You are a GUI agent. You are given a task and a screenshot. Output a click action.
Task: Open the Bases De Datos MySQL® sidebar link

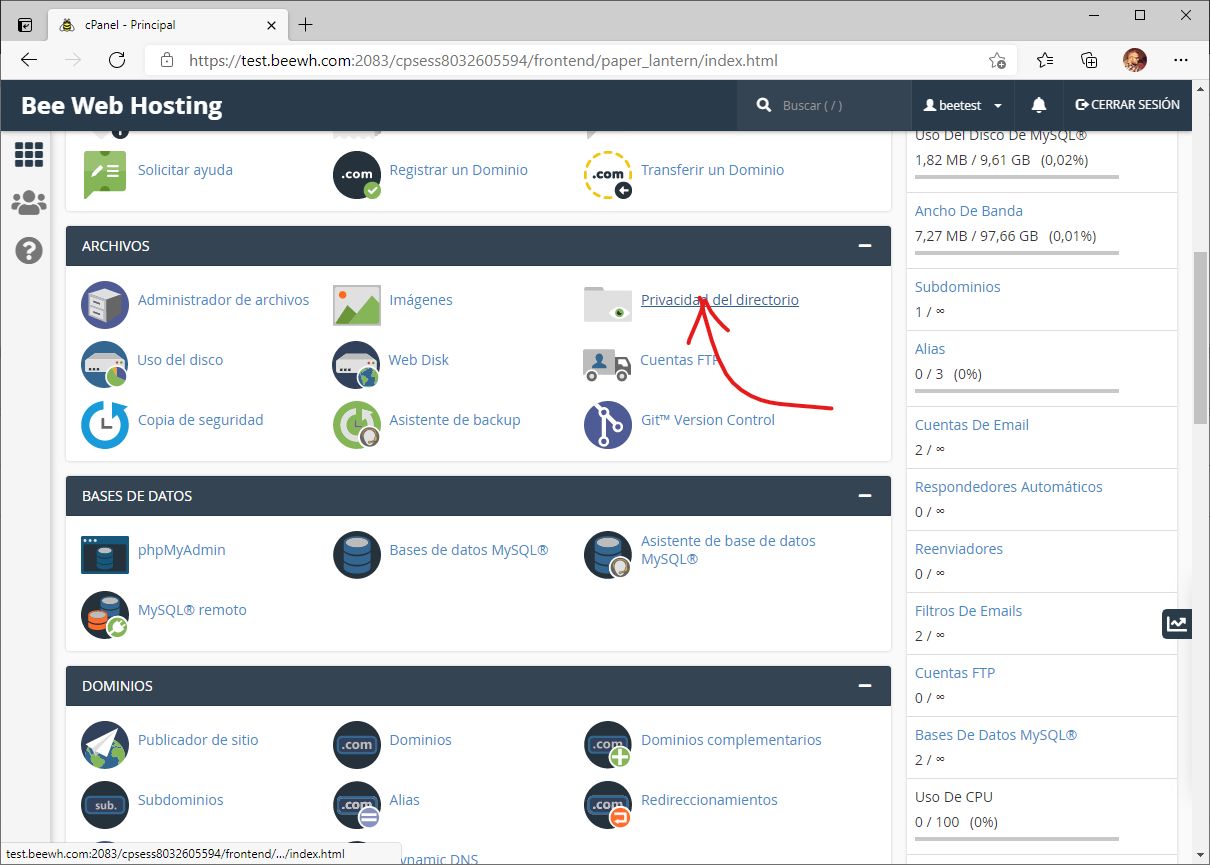996,735
